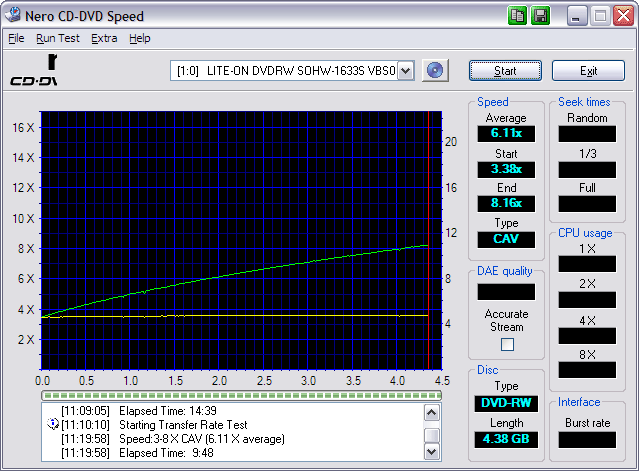Click the log scrollbar thumb
Viewport: 639px width, 471px height.
click(432, 435)
